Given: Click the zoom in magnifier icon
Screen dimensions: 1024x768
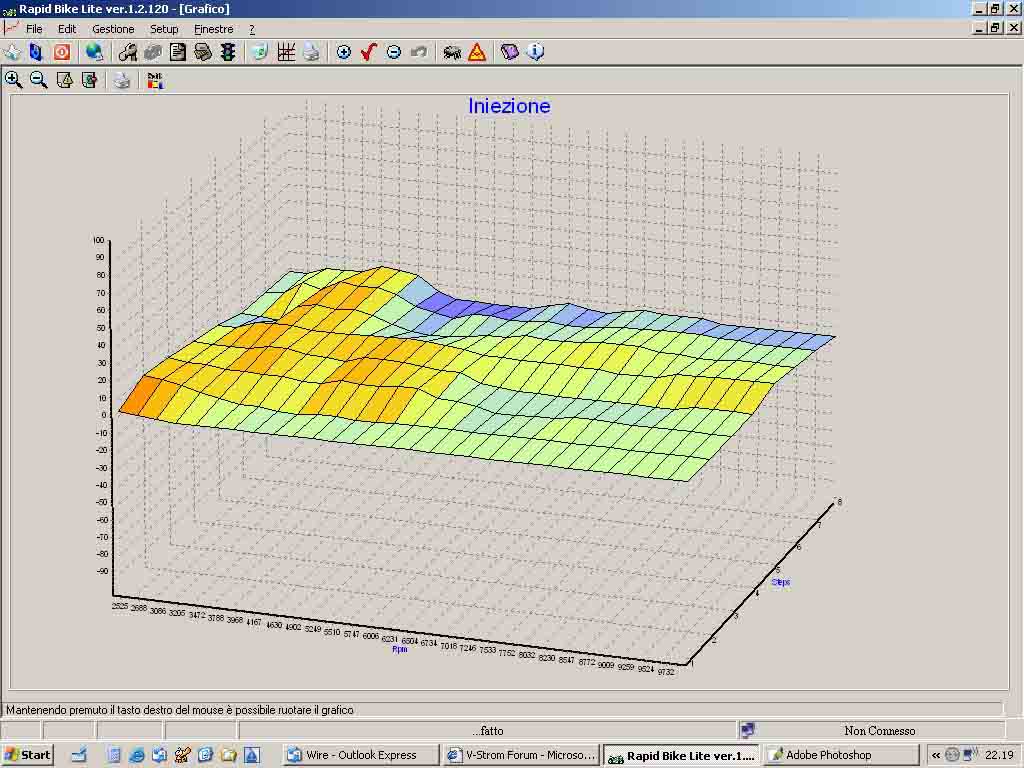Looking at the screenshot, I should [x=14, y=80].
